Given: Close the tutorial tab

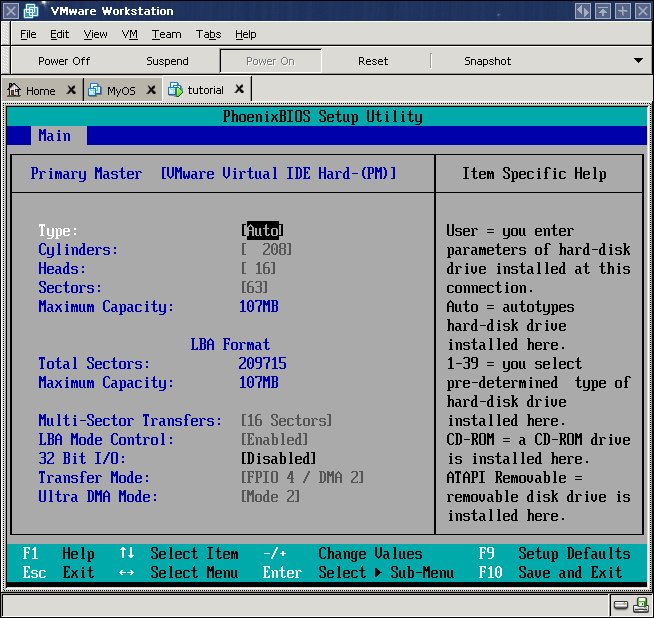Looking at the screenshot, I should coord(239,89).
